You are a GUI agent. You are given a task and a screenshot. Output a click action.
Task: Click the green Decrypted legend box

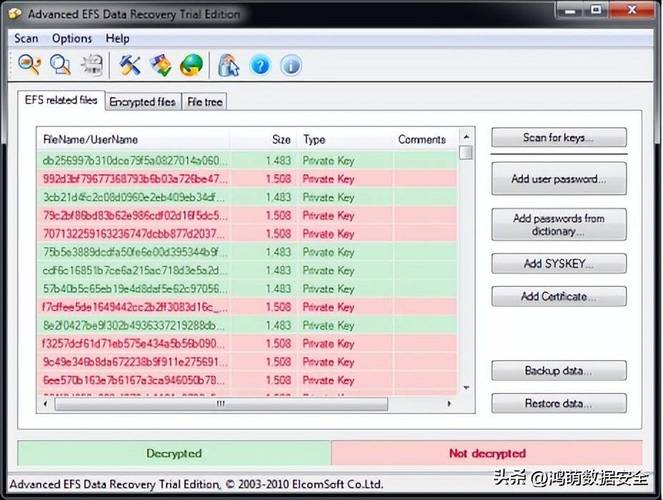point(174,453)
